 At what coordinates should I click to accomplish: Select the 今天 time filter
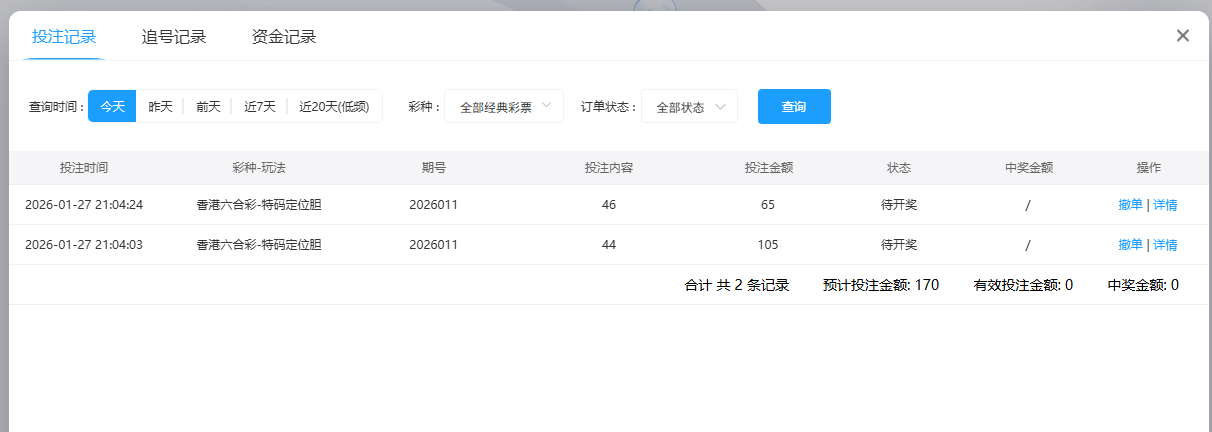[112, 107]
